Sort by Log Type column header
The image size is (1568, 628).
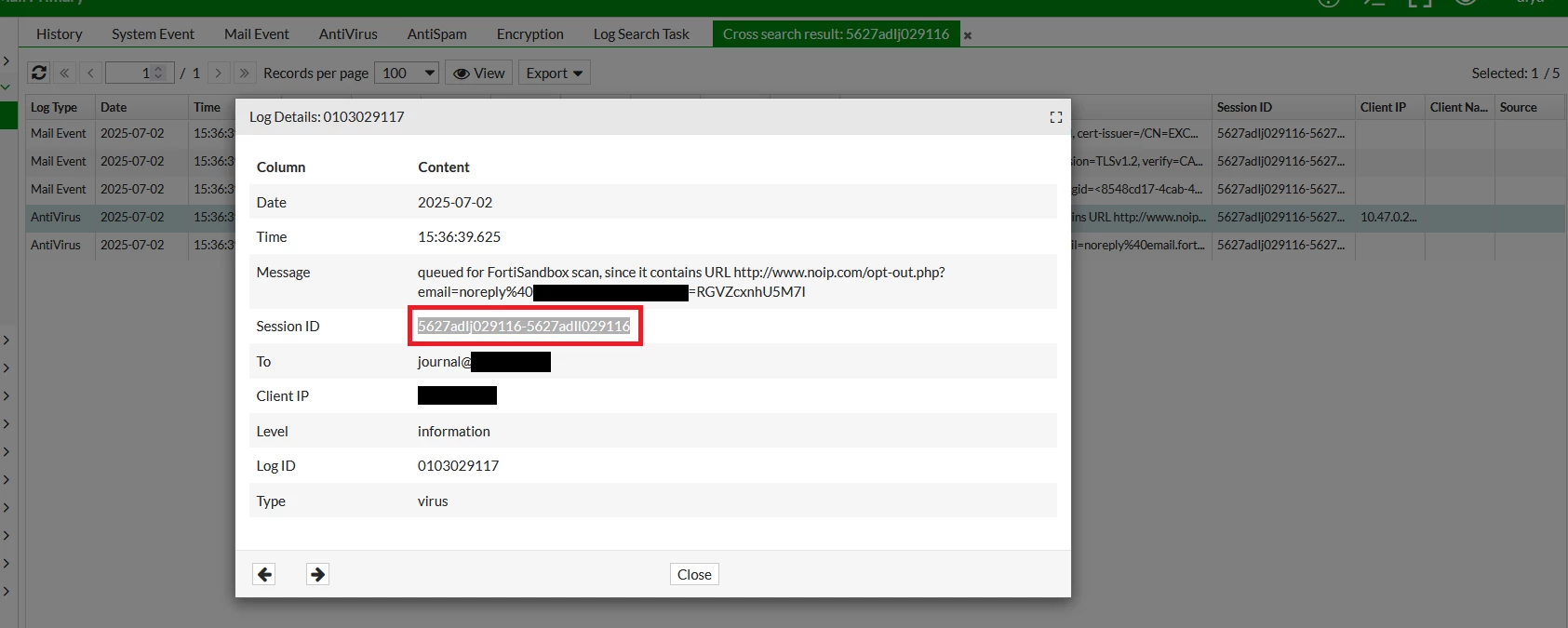[x=60, y=107]
